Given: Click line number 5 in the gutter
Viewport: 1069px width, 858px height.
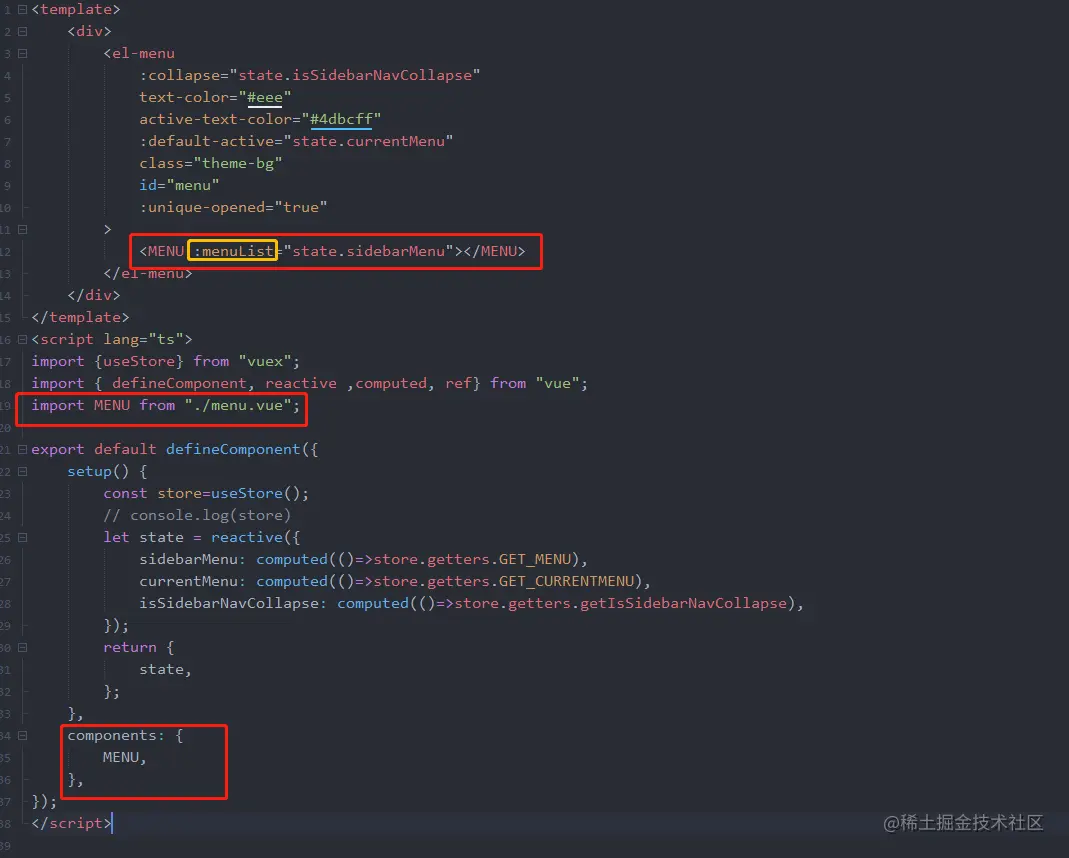Looking at the screenshot, I should (7, 98).
